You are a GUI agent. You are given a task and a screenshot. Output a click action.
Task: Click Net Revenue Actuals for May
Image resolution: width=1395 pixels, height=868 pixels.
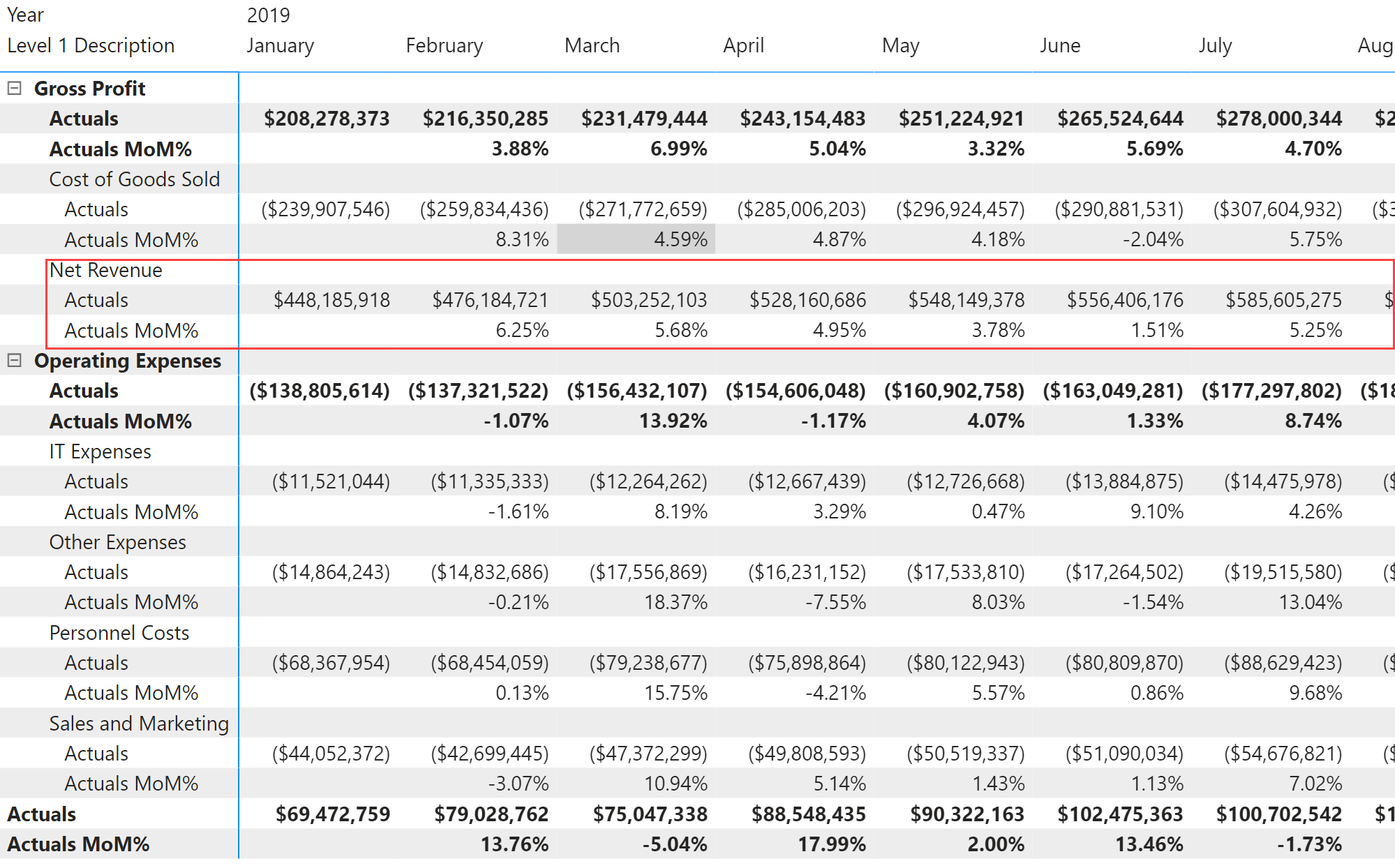(967, 299)
